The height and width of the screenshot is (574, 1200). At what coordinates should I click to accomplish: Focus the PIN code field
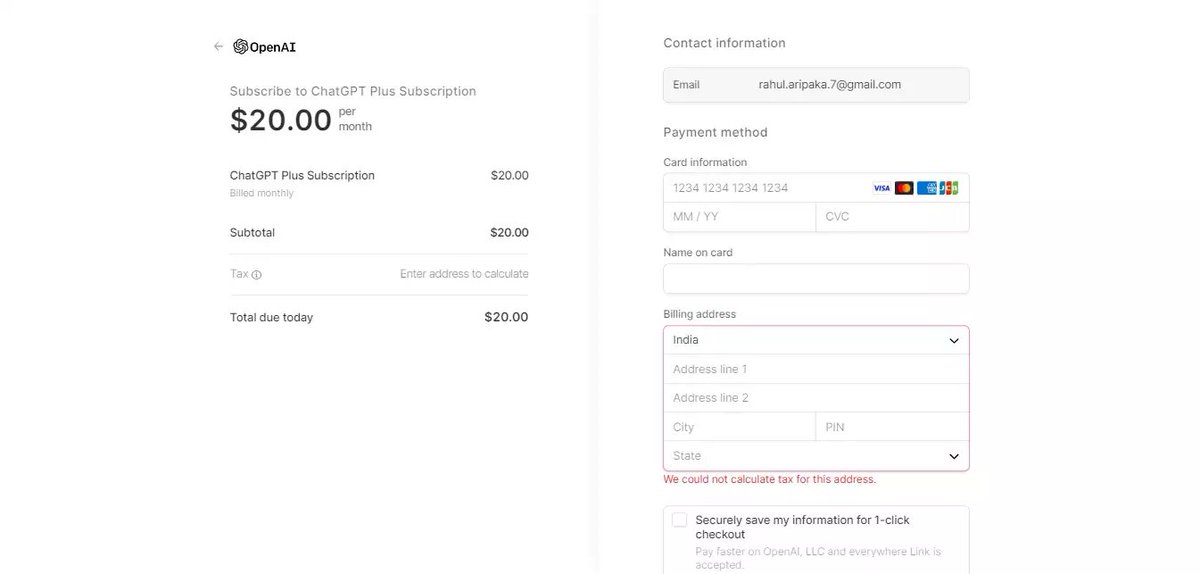tap(892, 427)
